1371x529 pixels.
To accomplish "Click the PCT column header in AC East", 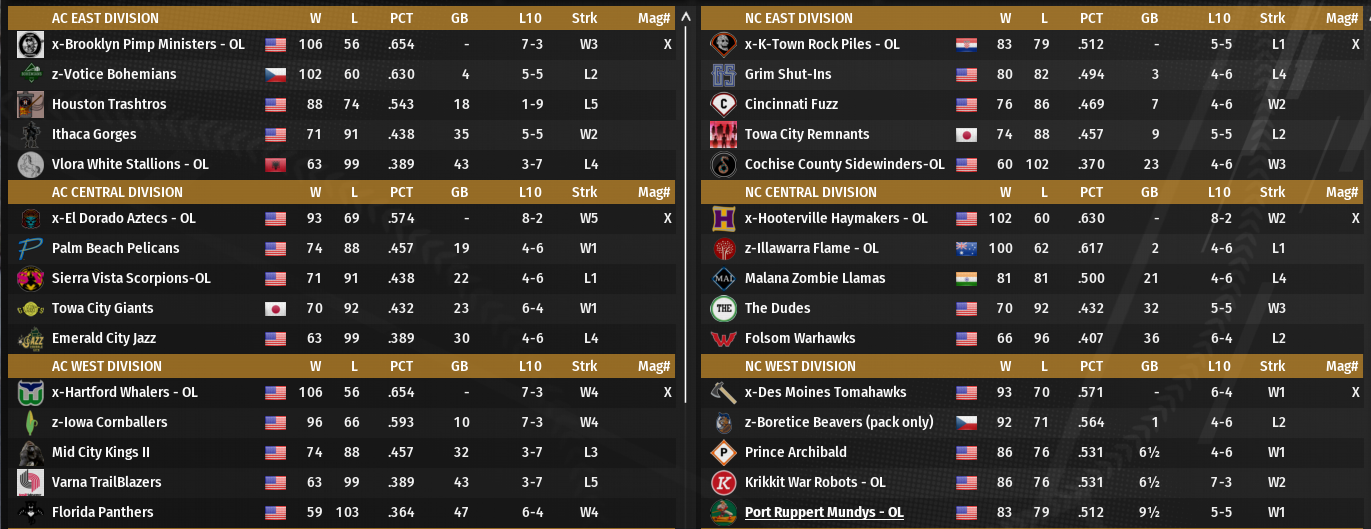I will click(x=401, y=18).
